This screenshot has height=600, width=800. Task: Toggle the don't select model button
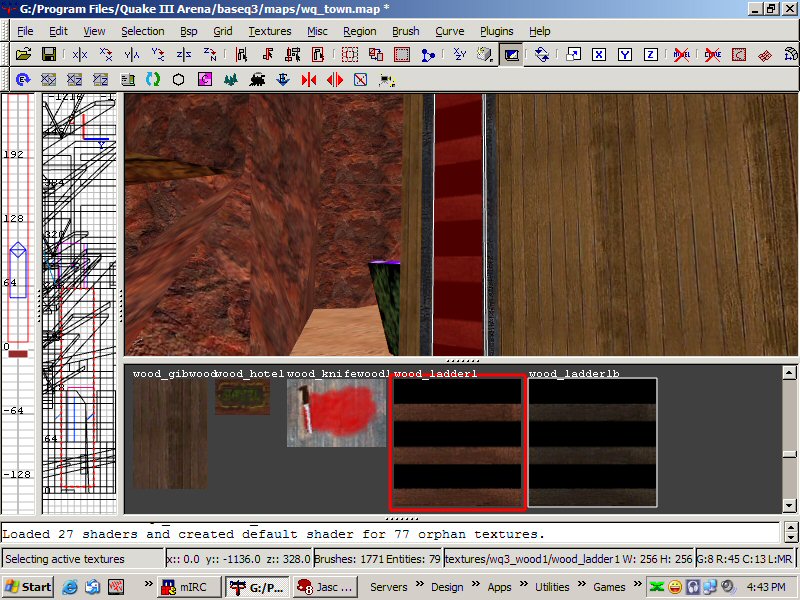point(682,54)
